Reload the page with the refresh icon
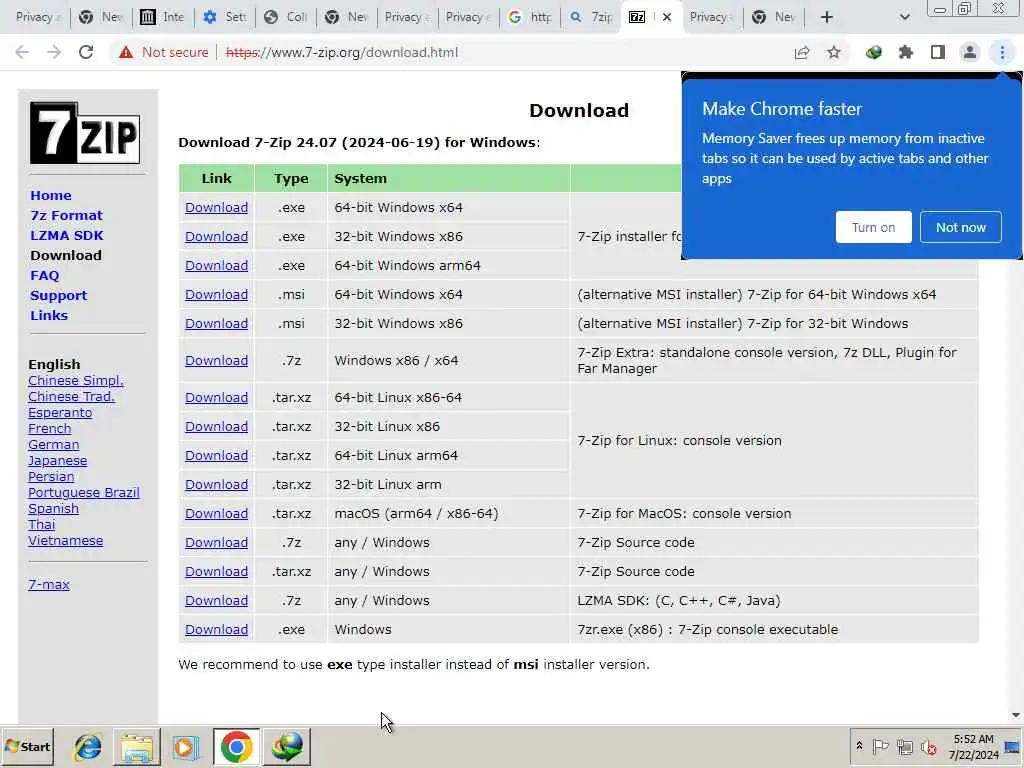 (x=86, y=52)
